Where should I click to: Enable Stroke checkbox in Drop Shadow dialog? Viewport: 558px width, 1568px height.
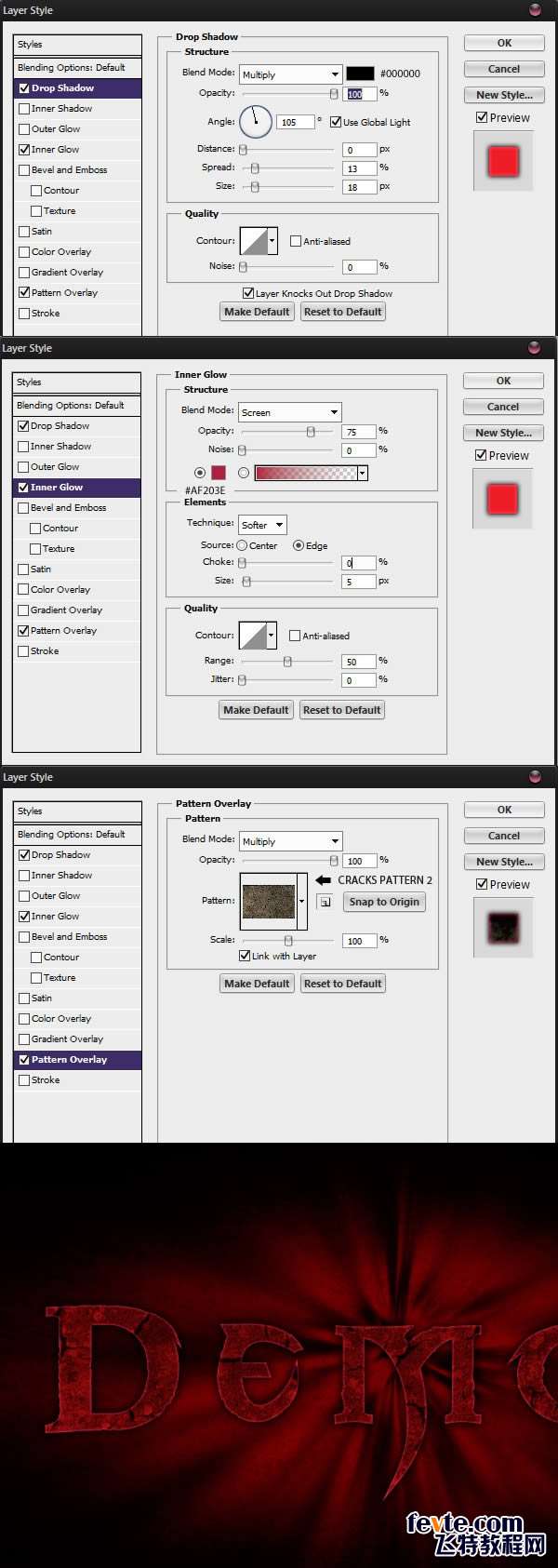24,314
